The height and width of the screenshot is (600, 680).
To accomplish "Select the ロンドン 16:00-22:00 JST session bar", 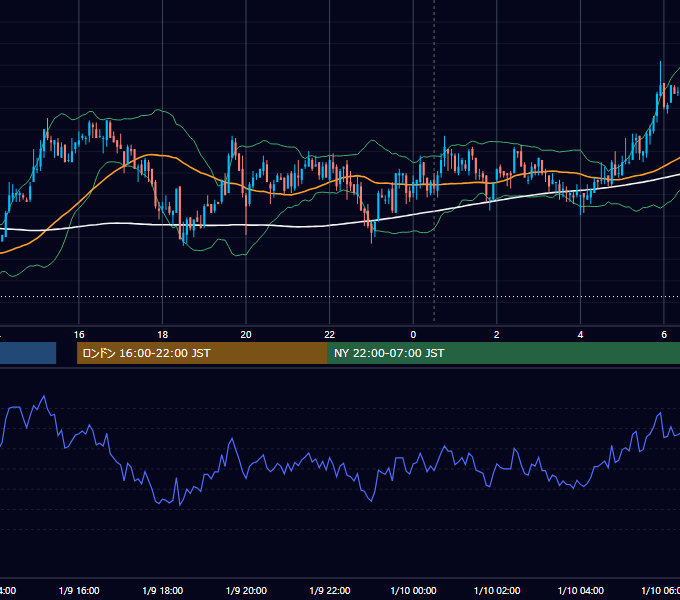I will tap(202, 353).
